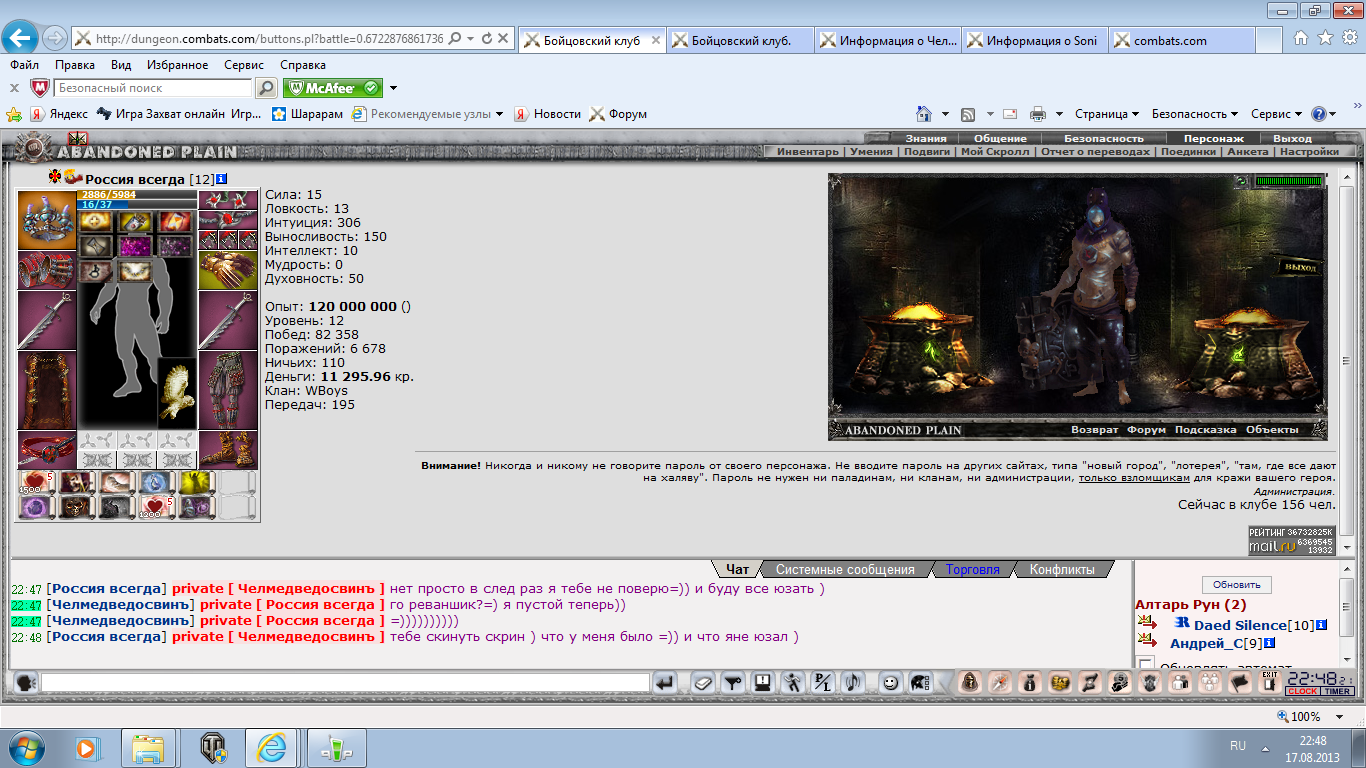Click the helmet equipment slot icon
Image resolution: width=1366 pixels, height=768 pixels.
[47, 220]
